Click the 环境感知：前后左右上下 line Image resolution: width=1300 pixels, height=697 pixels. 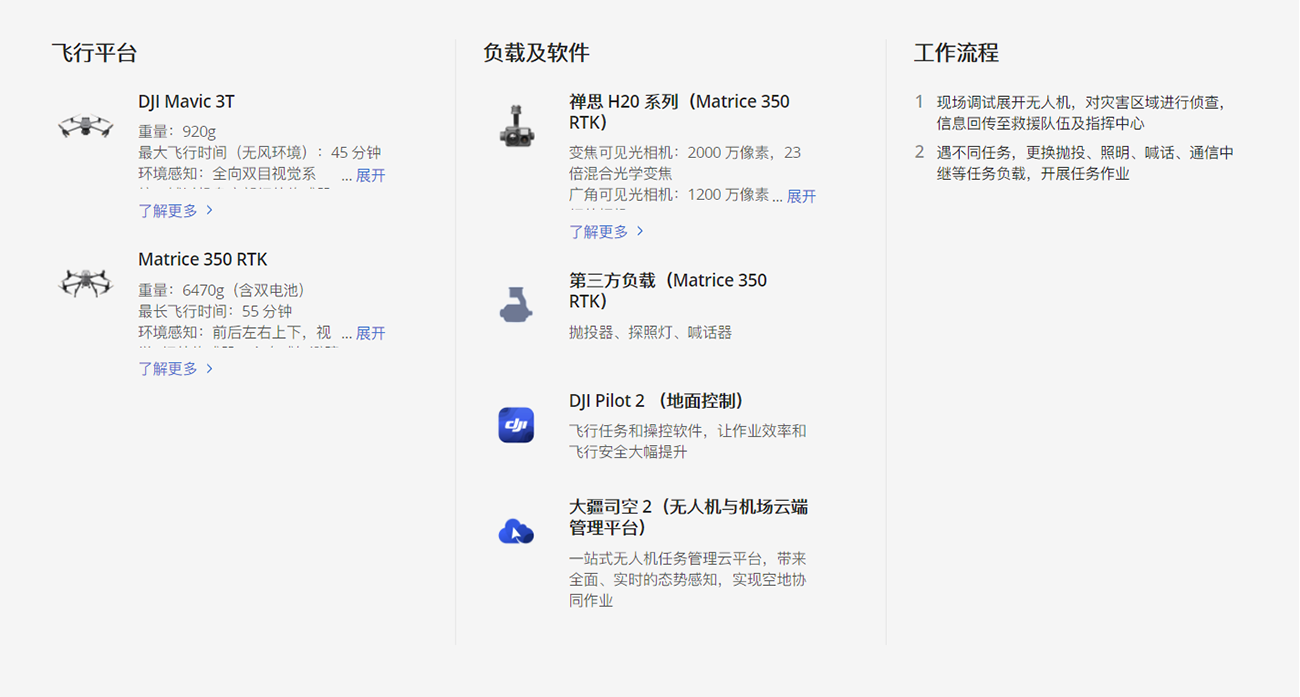(x=235, y=332)
